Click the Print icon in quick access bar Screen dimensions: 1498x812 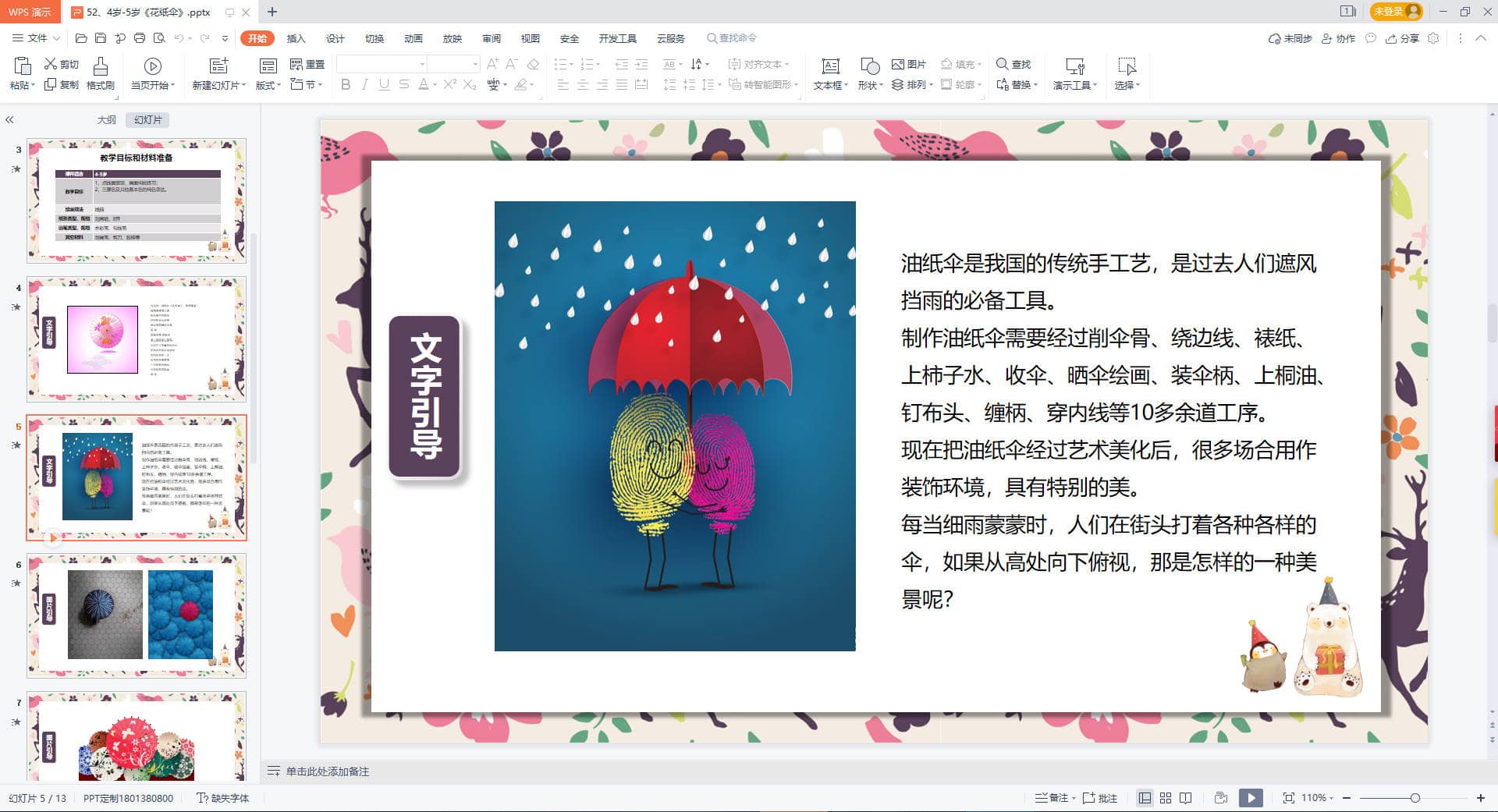(x=140, y=37)
